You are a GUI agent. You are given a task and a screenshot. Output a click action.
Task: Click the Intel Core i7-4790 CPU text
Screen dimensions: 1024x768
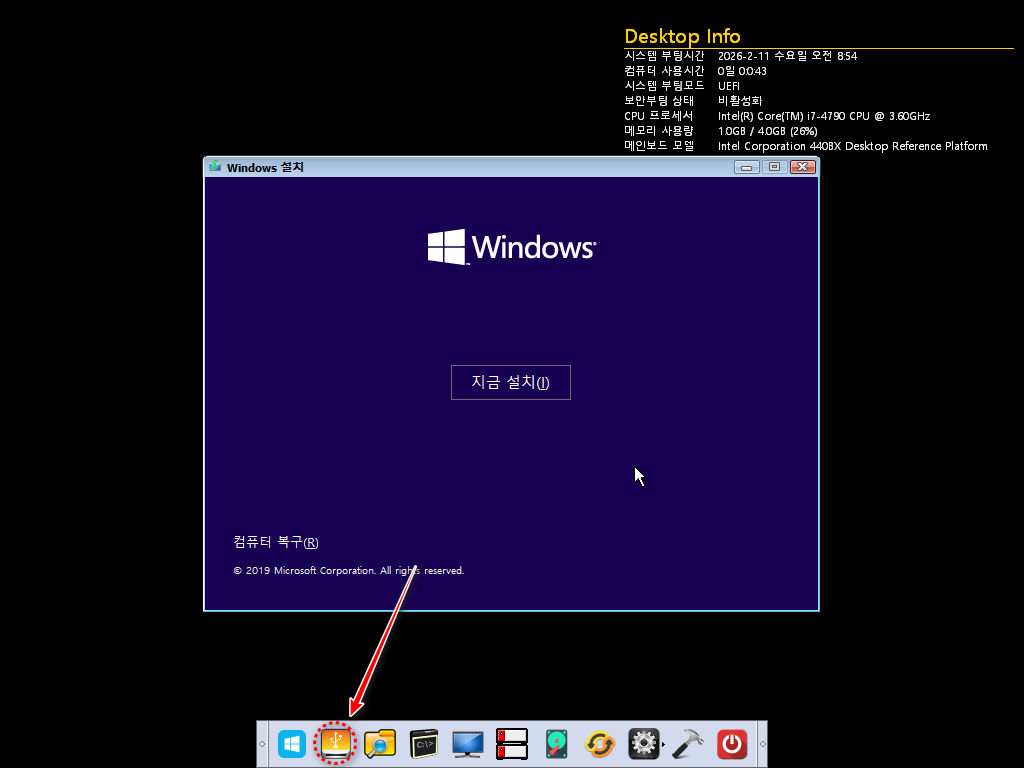(x=824, y=116)
